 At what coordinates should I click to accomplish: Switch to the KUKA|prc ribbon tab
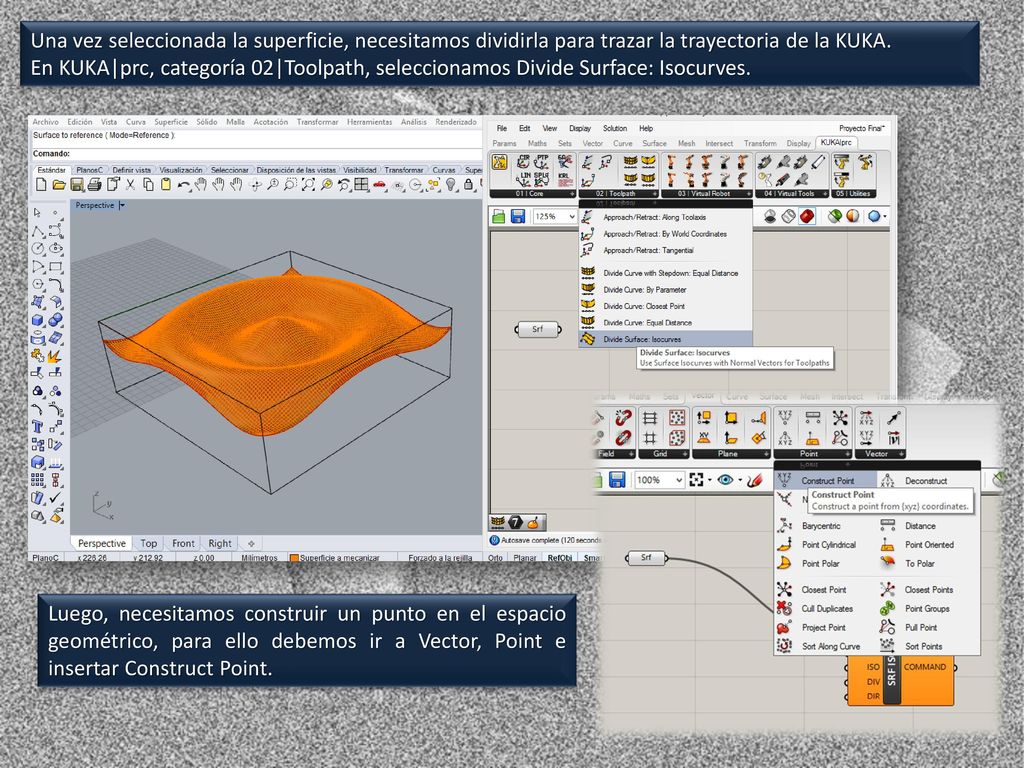[x=837, y=143]
